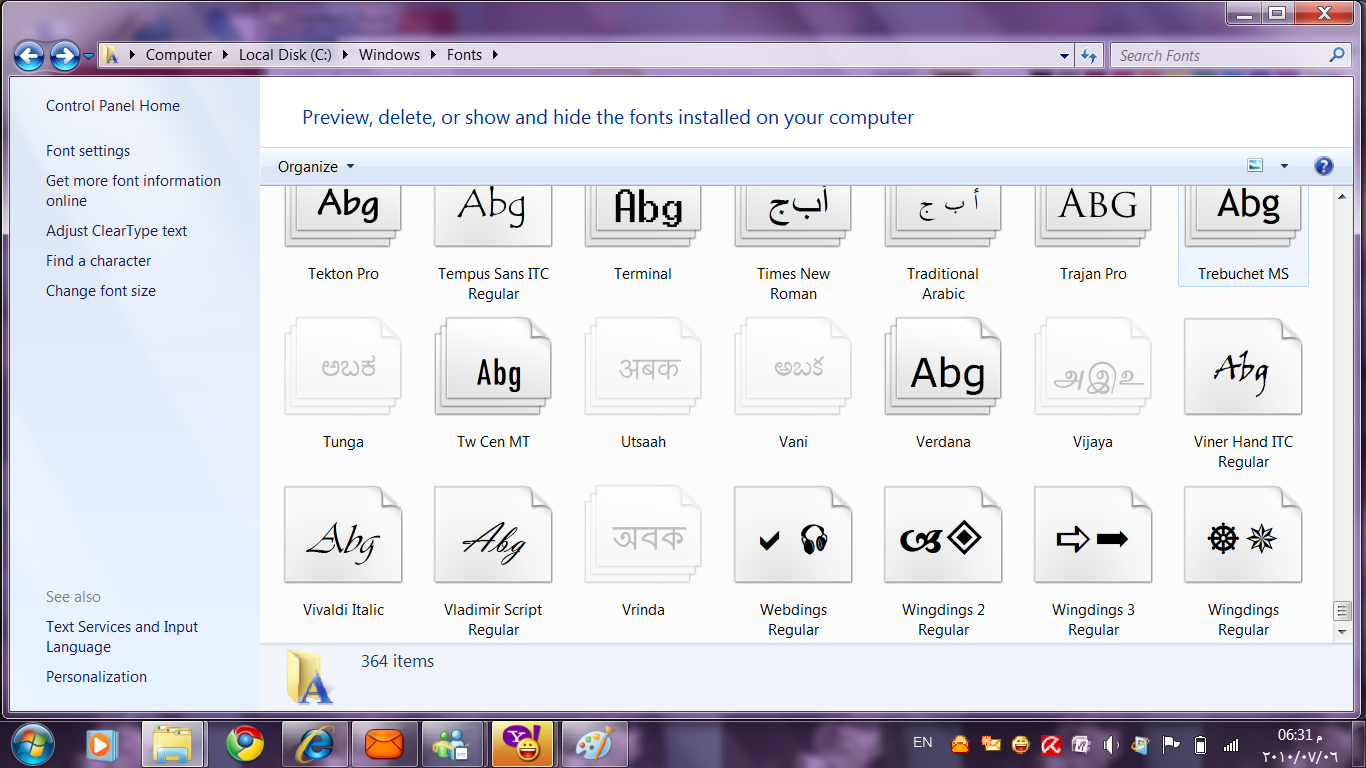Select the Vijaya font icon
The height and width of the screenshot is (768, 1366).
pyautogui.click(x=1093, y=367)
